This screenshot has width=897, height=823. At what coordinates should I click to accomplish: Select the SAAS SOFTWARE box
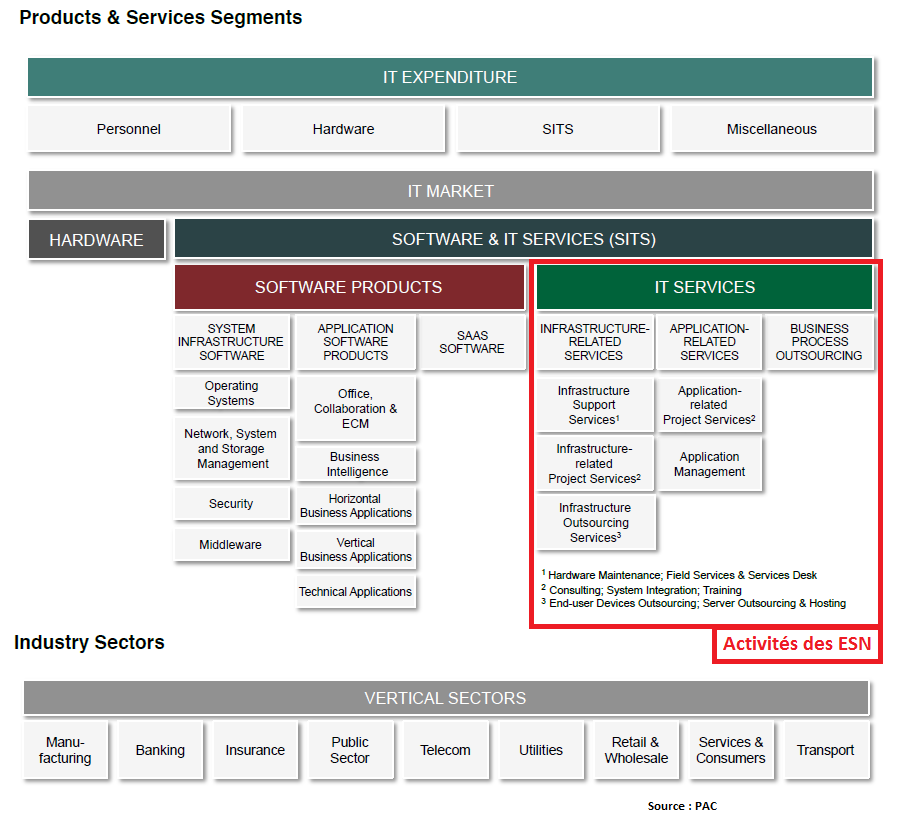[x=473, y=342]
